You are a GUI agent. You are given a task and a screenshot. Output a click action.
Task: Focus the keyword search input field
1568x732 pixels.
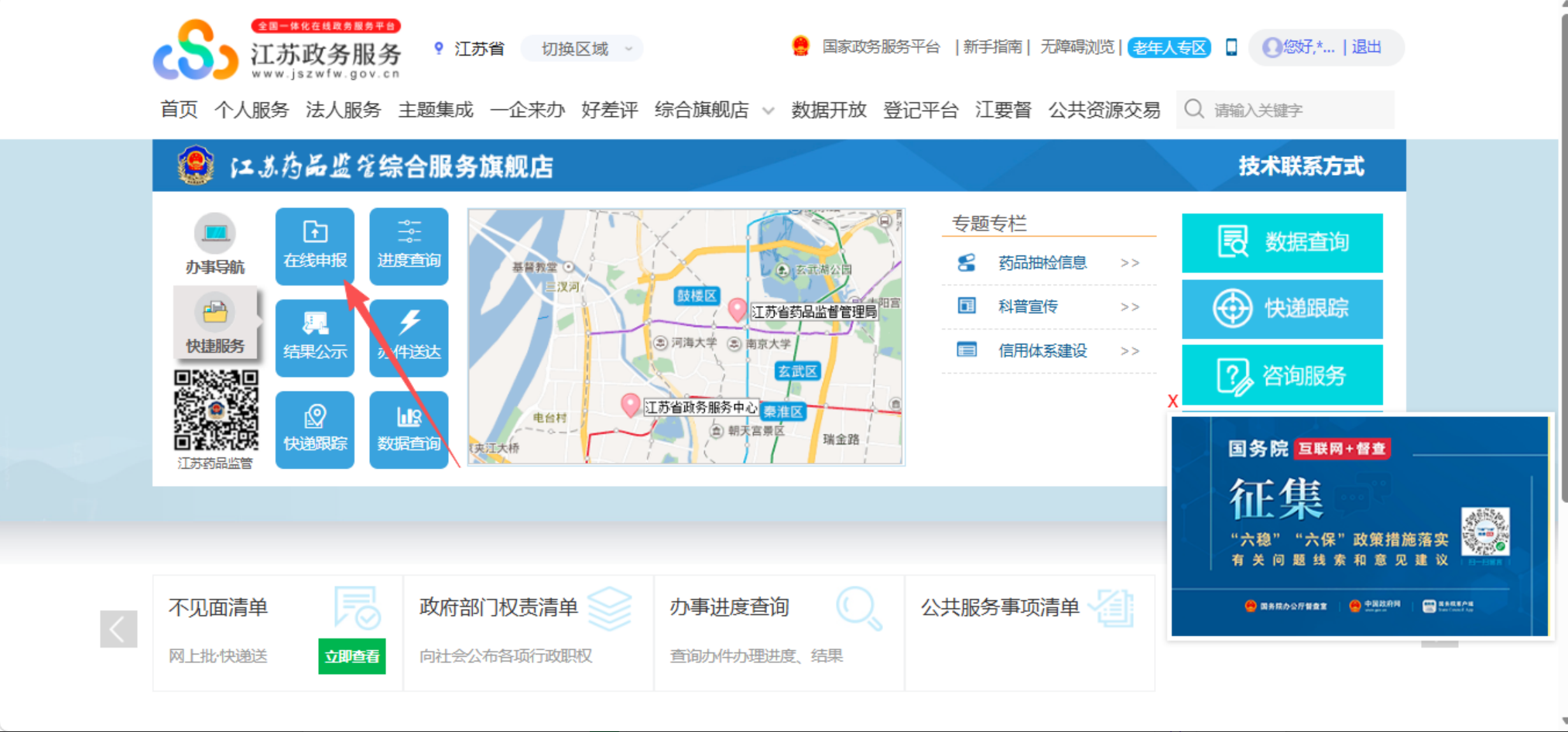click(1286, 110)
